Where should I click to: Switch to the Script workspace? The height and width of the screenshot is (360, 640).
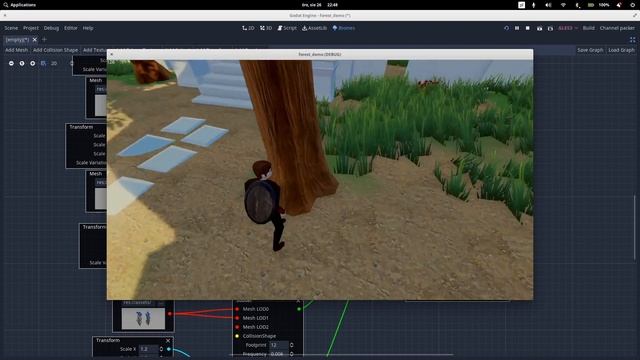(x=287, y=28)
